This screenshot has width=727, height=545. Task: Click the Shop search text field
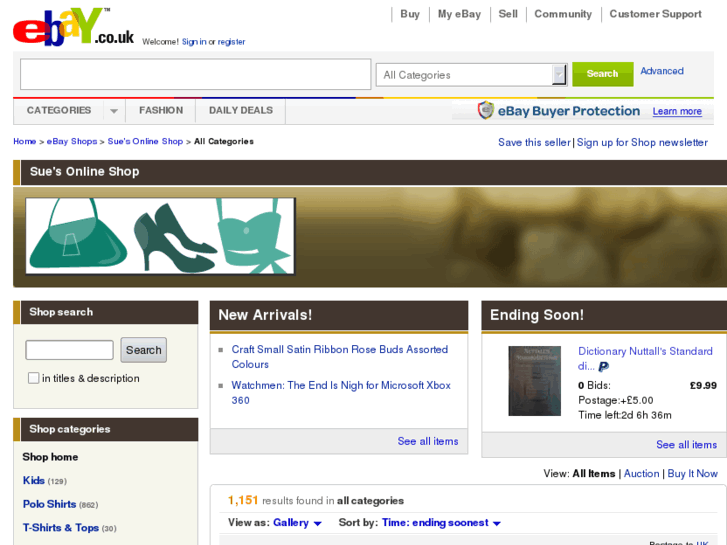(70, 350)
